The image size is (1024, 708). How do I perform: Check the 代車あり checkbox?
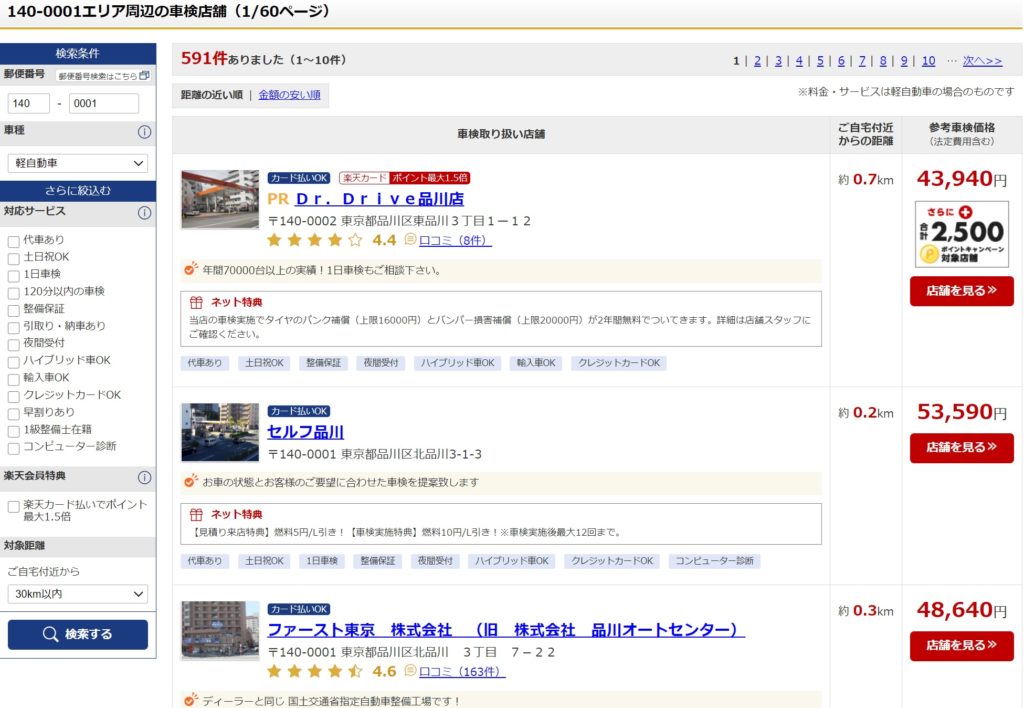coord(13,241)
